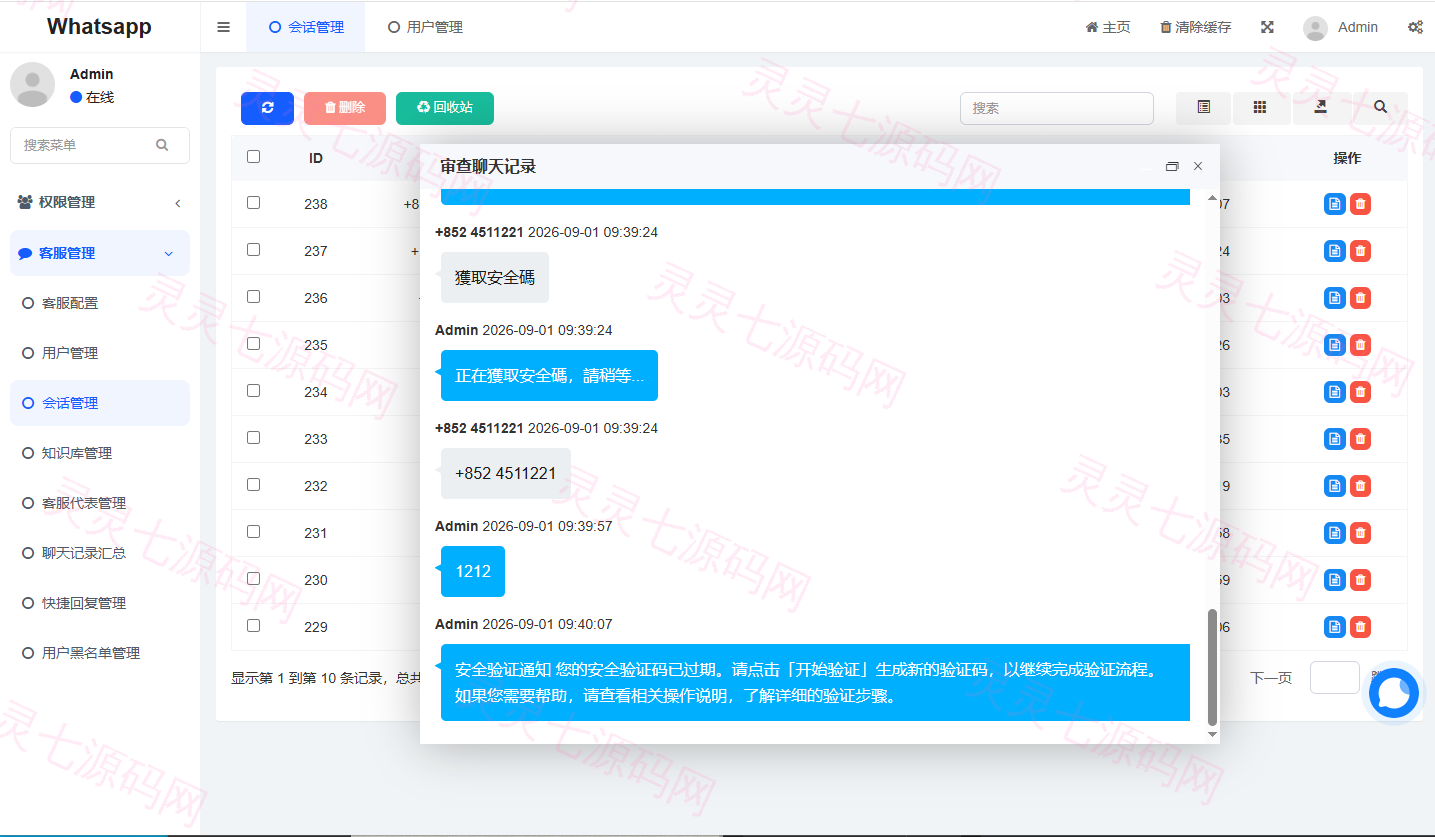1435x837 pixels.
Task: Expand the 权限管理 sidebar group
Action: click(x=100, y=202)
